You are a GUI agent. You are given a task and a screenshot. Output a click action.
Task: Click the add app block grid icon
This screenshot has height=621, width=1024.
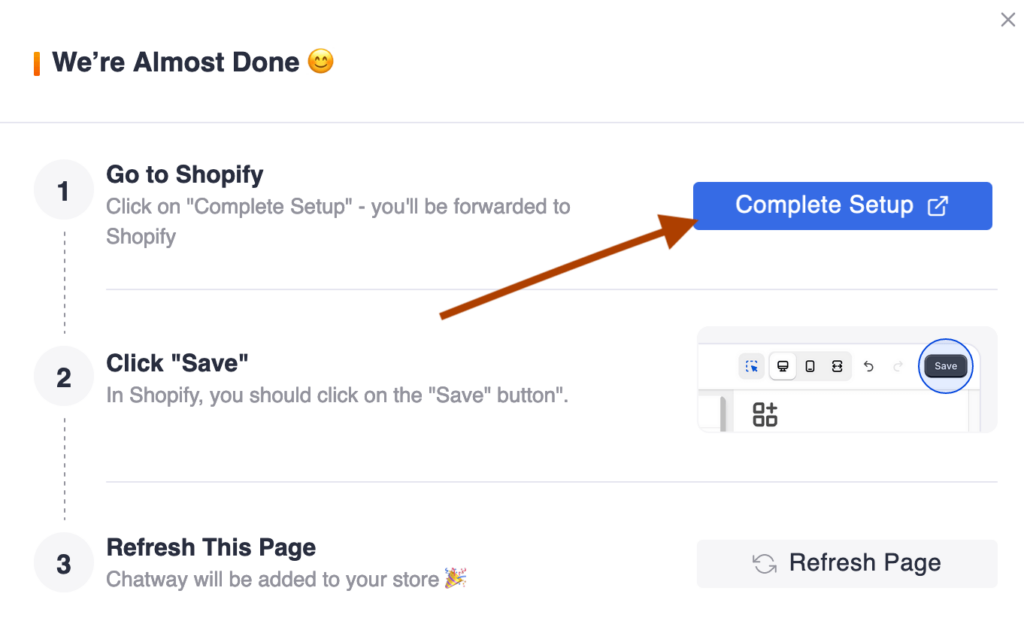pyautogui.click(x=765, y=414)
